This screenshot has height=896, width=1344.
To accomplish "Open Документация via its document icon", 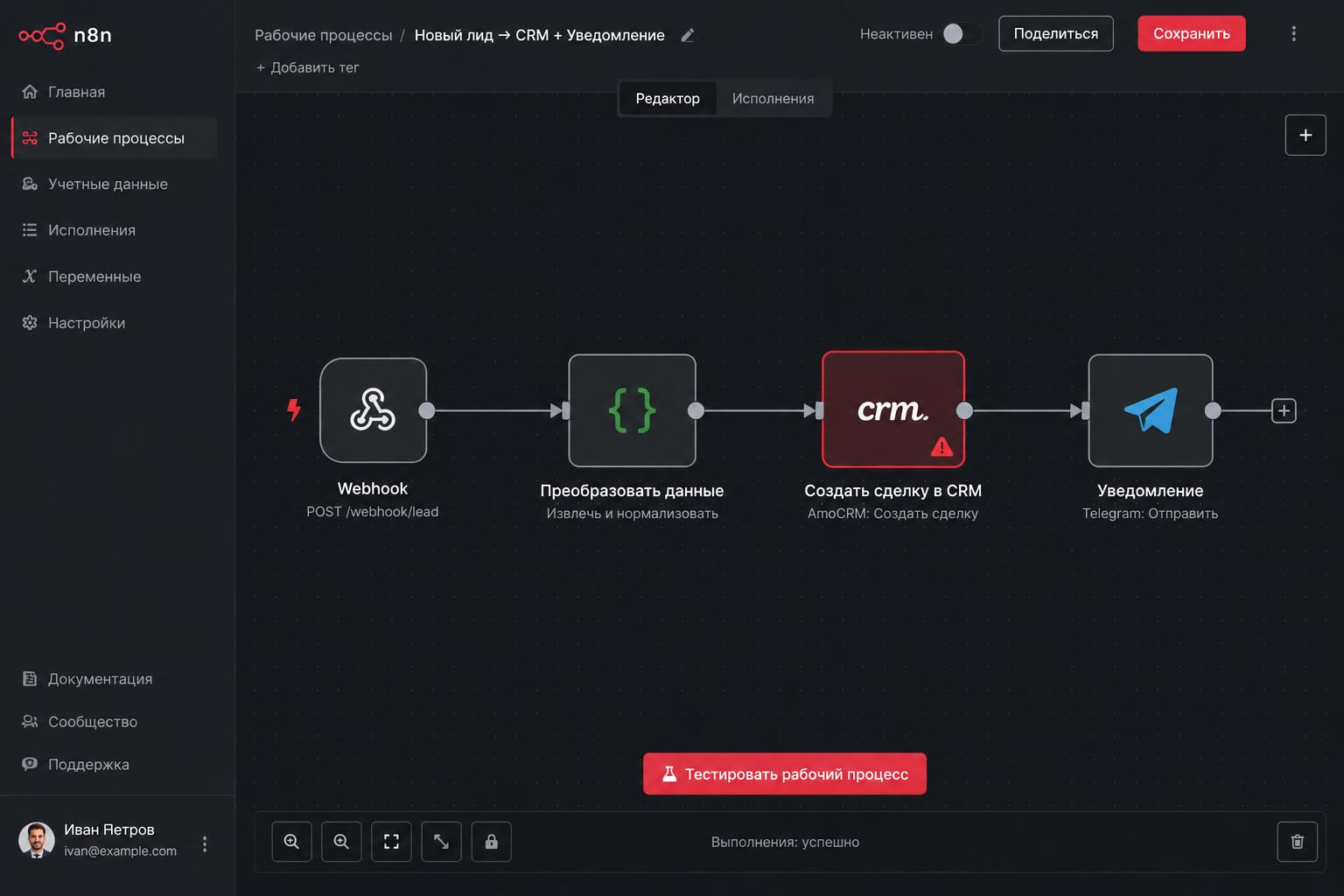I will tap(30, 679).
